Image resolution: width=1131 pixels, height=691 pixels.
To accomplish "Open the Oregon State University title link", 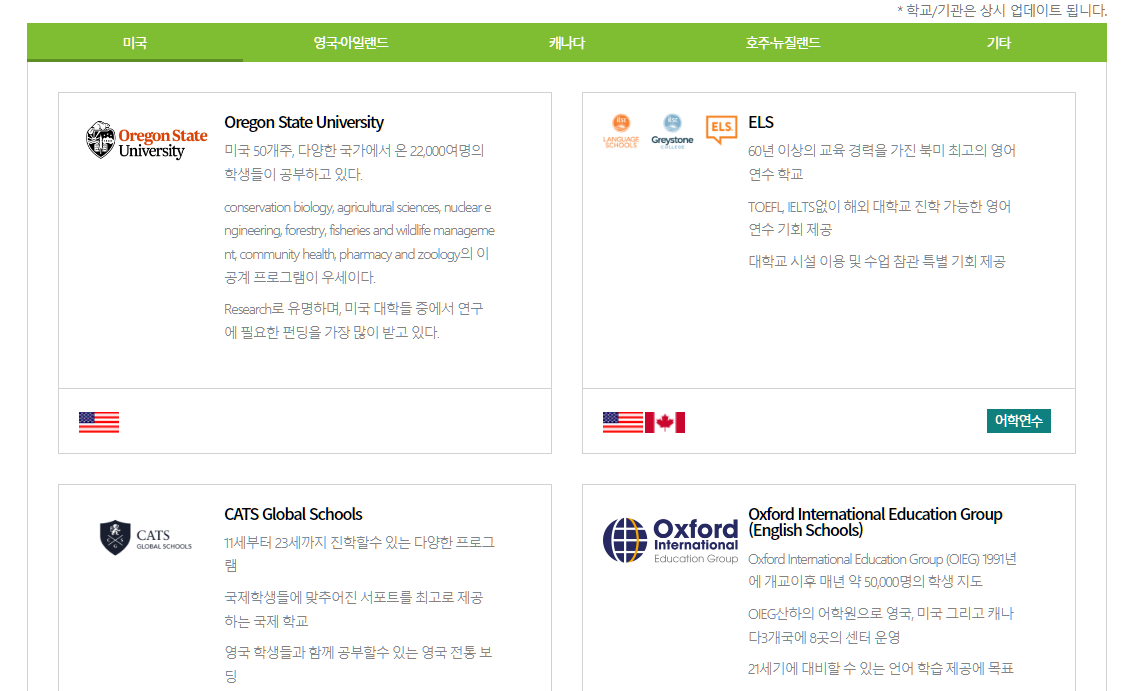I will coord(304,123).
